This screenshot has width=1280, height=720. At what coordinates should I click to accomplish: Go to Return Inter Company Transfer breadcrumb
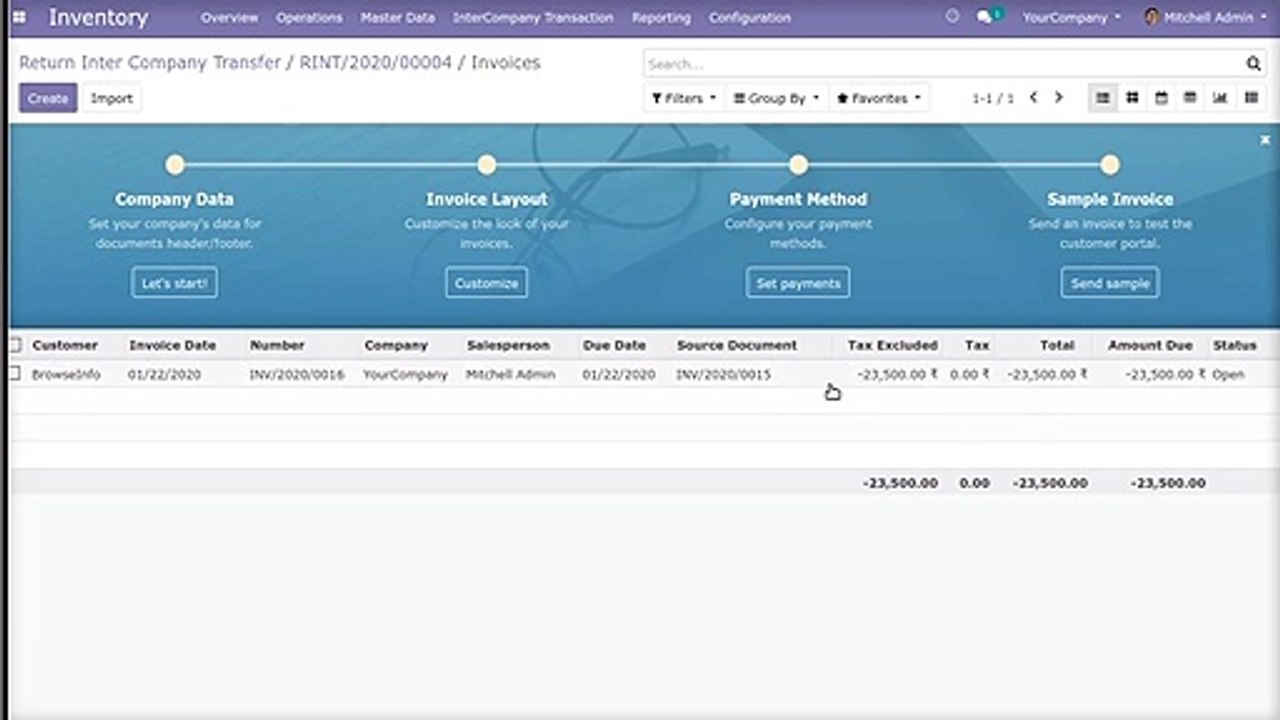(150, 62)
